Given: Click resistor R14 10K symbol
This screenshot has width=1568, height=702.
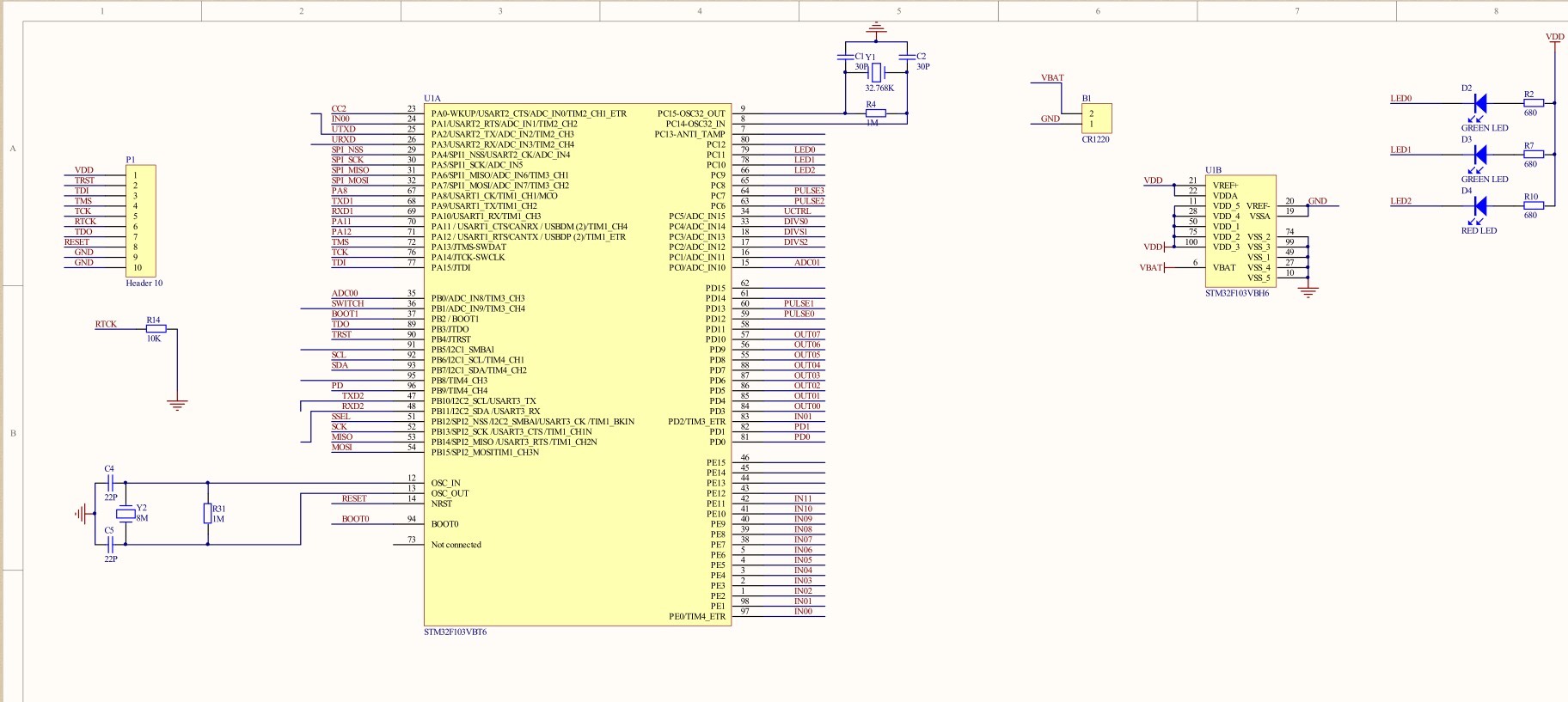Looking at the screenshot, I should [x=156, y=328].
